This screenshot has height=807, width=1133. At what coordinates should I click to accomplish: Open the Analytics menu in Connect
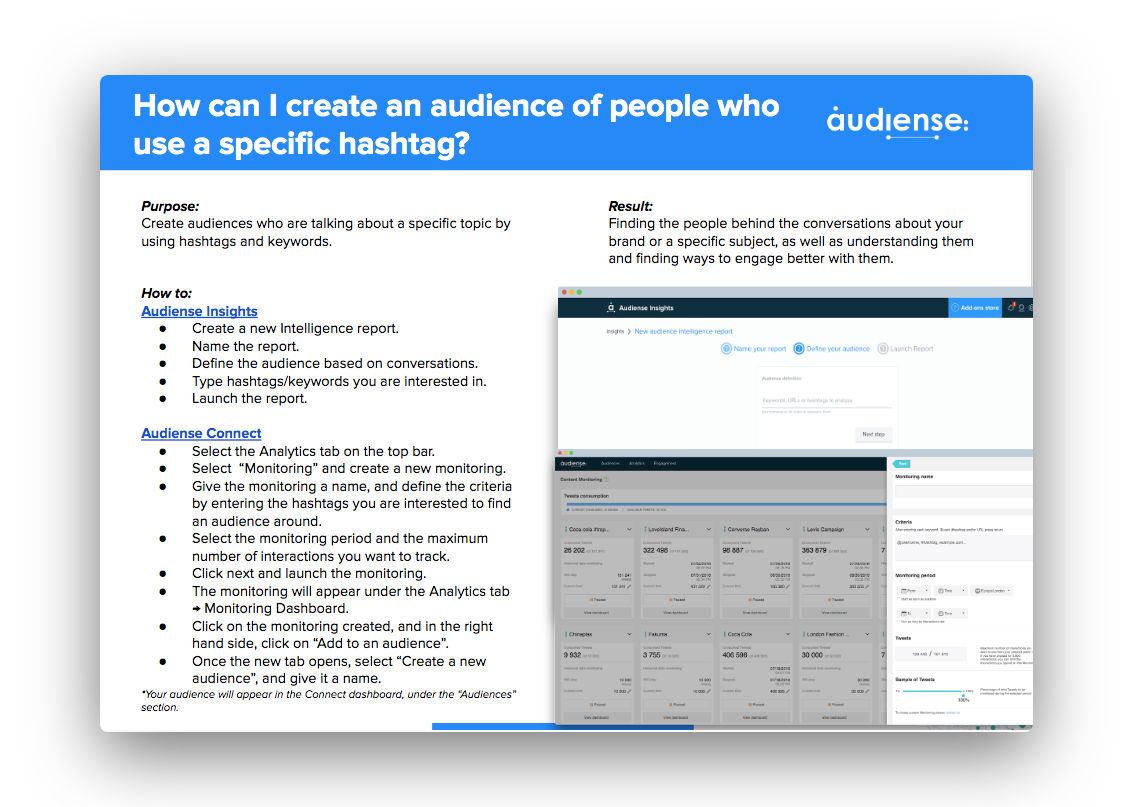[637, 463]
